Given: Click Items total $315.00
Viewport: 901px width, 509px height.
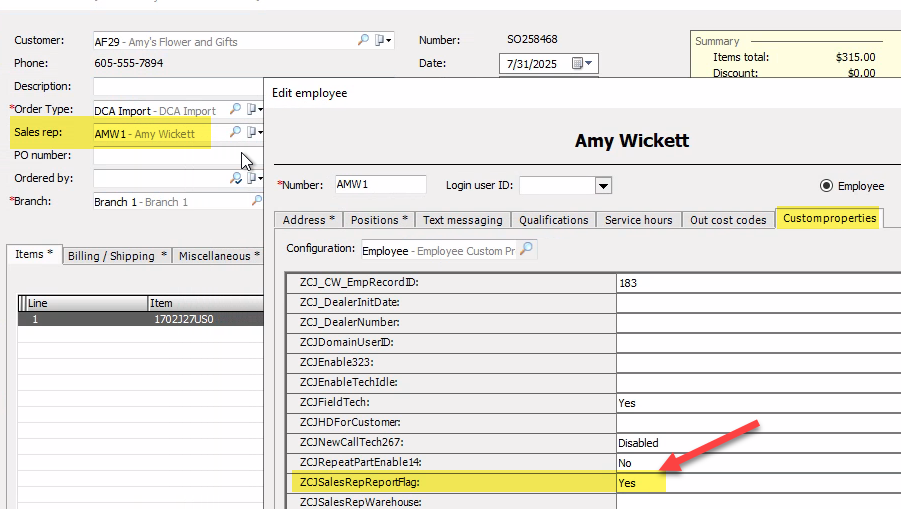Looking at the screenshot, I should [x=856, y=57].
